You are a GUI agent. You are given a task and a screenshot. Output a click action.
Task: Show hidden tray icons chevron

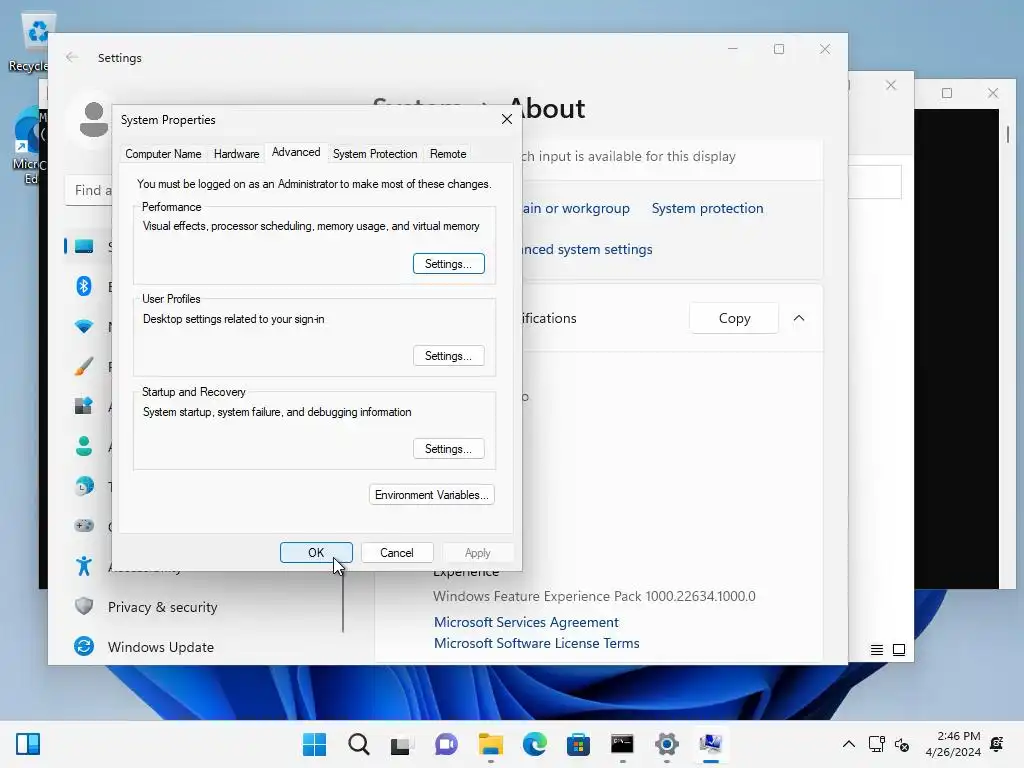[848, 744]
